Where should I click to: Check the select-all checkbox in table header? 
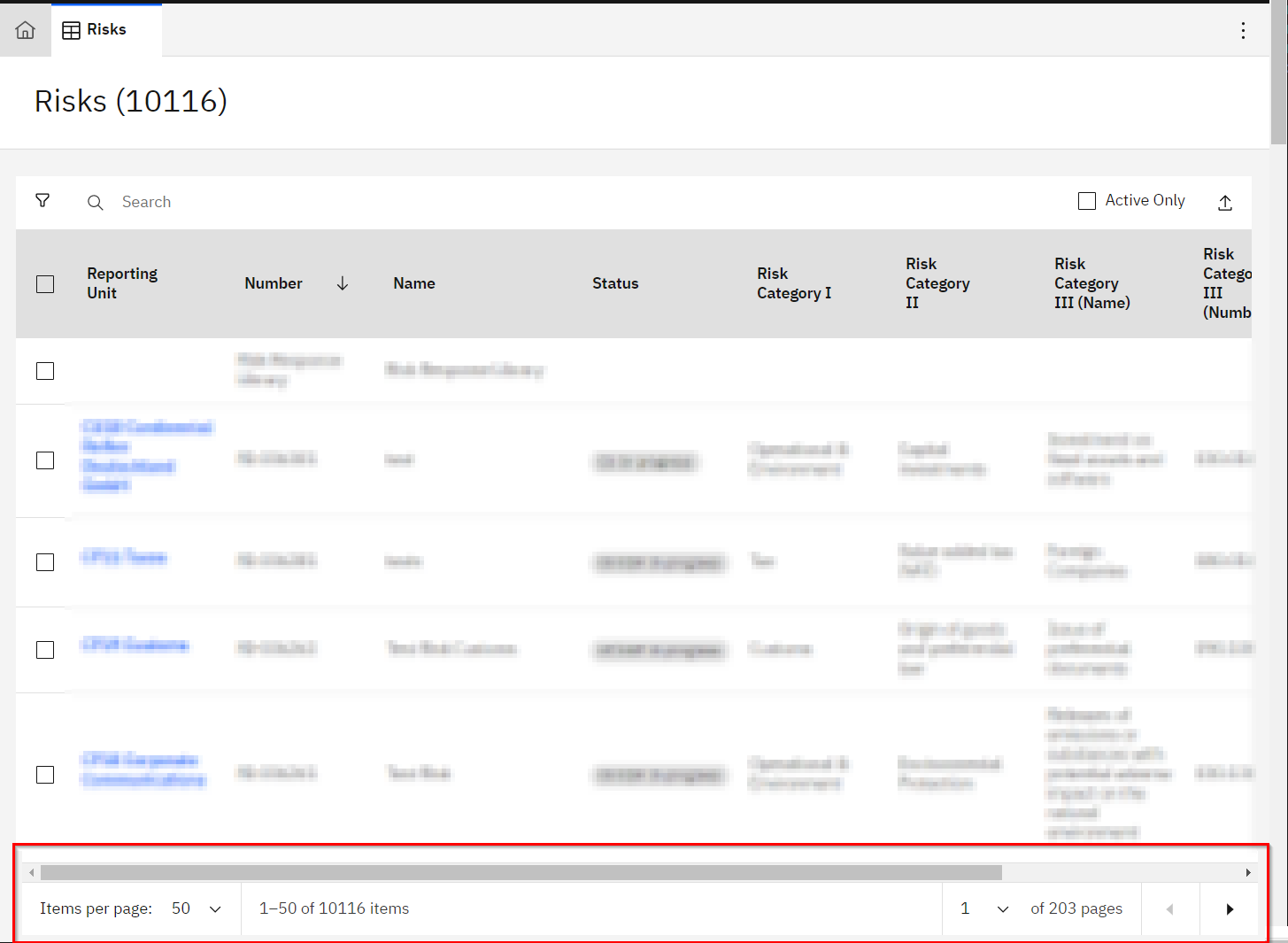tap(45, 284)
